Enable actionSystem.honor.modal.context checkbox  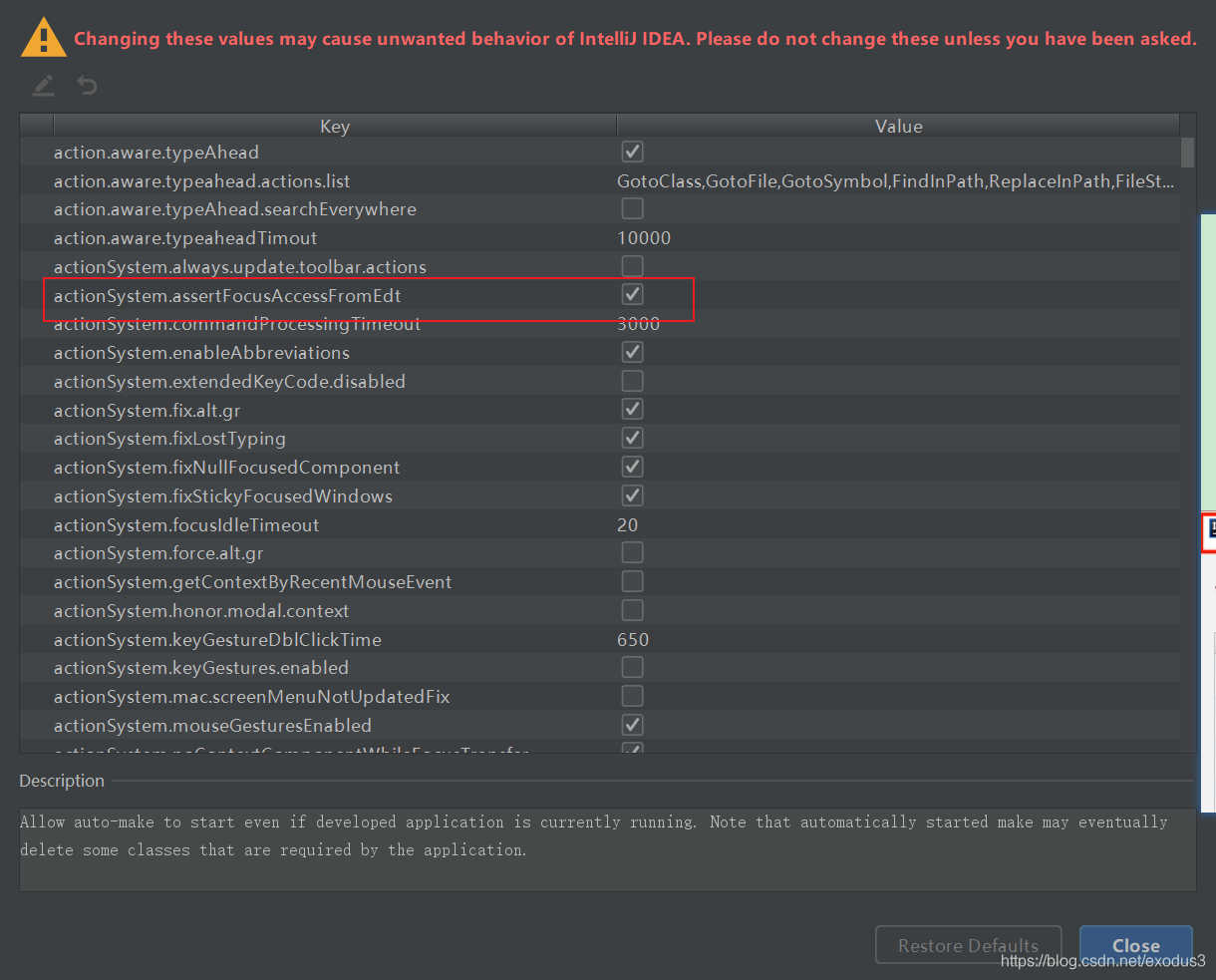tap(632, 610)
